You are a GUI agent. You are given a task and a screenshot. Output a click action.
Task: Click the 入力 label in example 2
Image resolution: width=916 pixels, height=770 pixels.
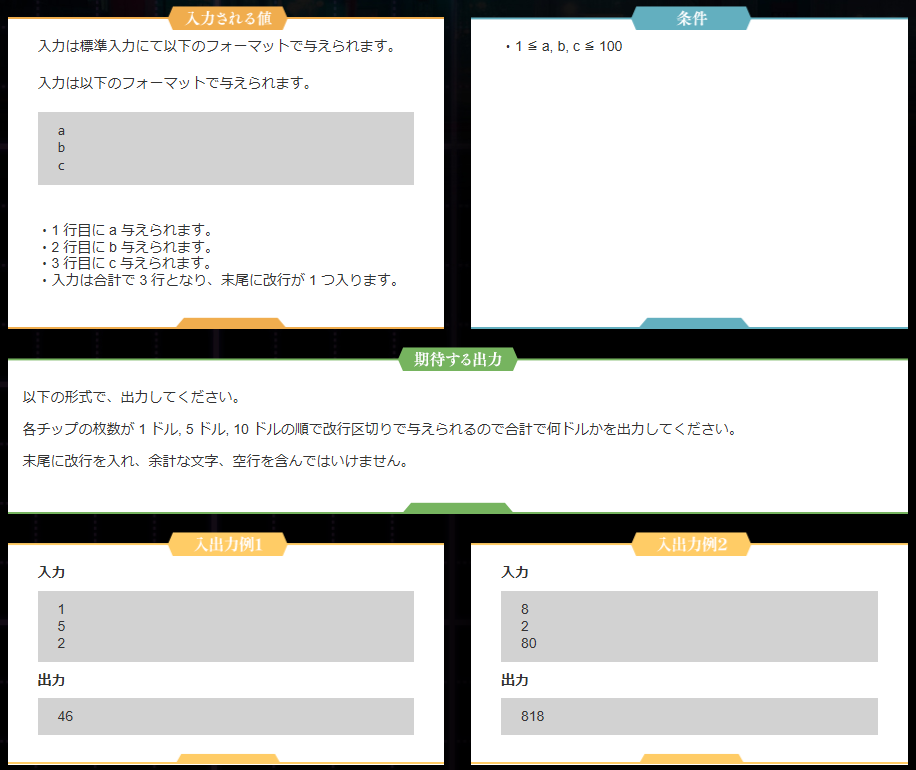515,572
